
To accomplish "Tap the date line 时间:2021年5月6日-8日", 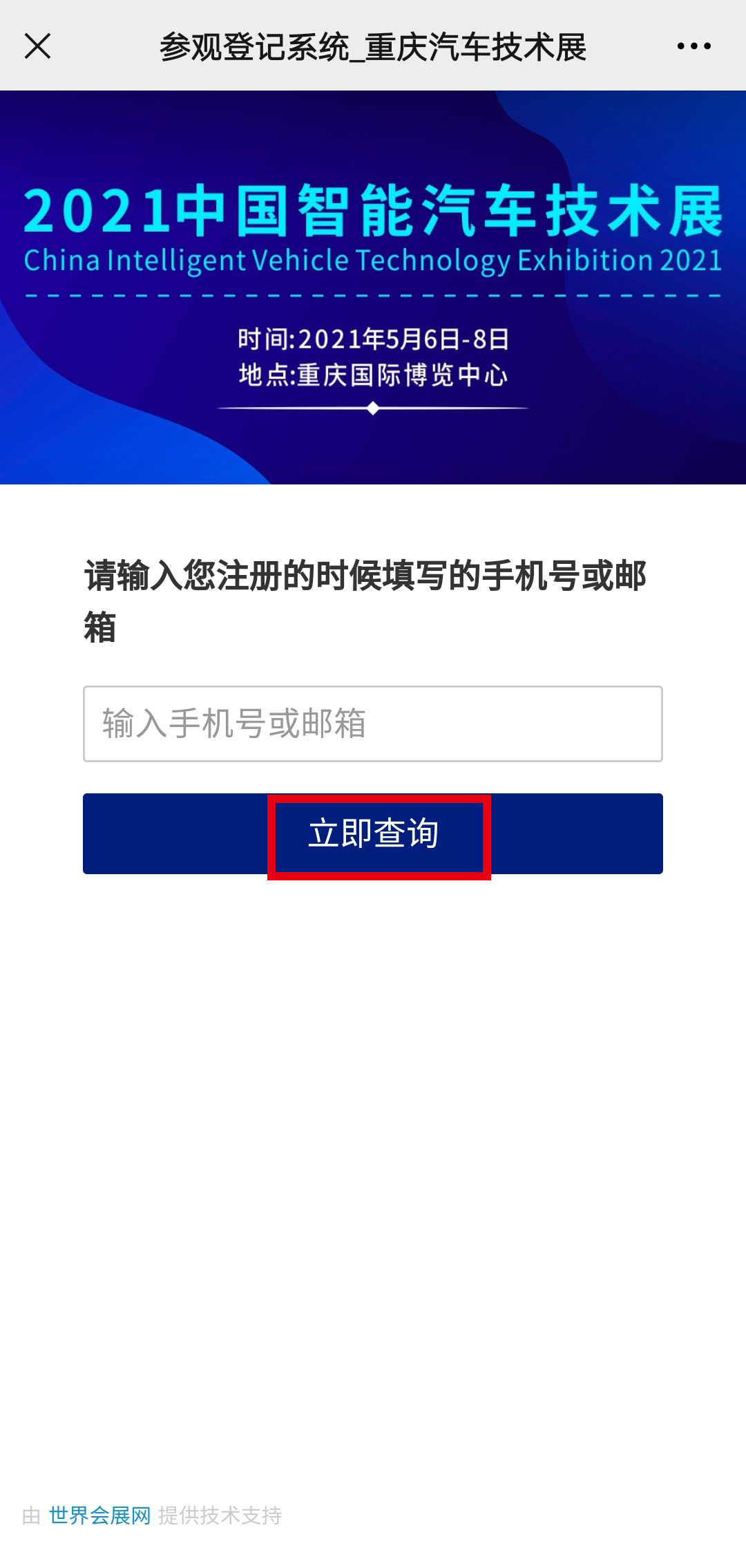I will click(373, 339).
